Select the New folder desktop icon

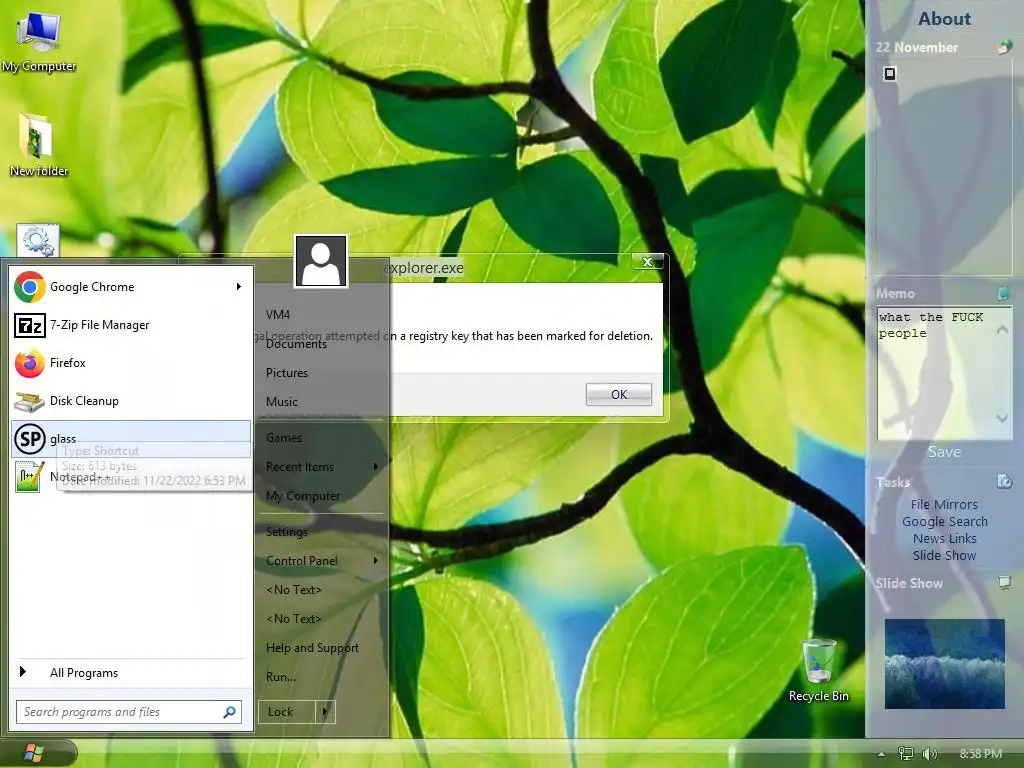click(39, 144)
